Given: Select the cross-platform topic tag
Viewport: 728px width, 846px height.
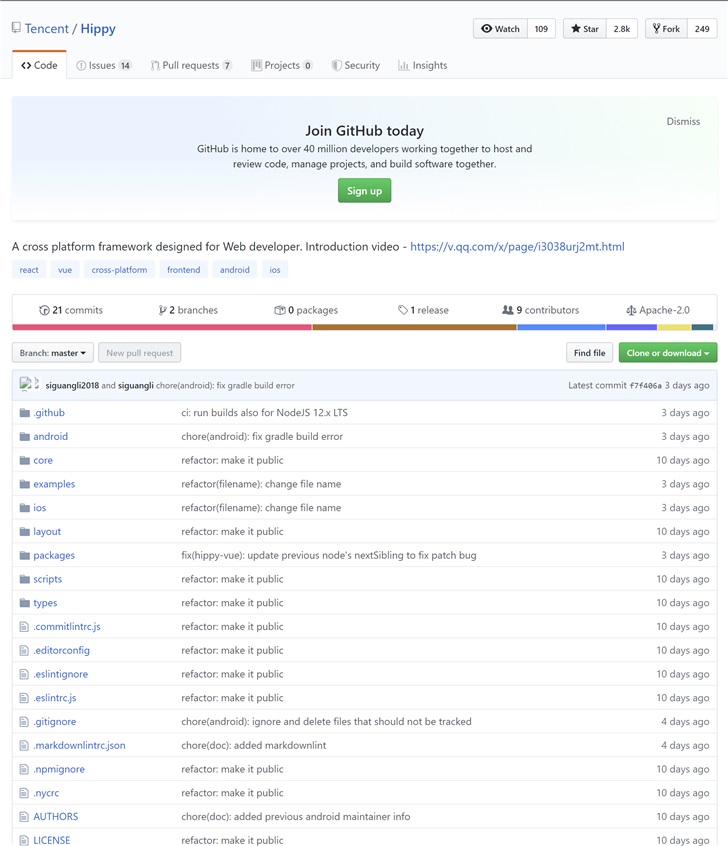Looking at the screenshot, I should click(119, 270).
